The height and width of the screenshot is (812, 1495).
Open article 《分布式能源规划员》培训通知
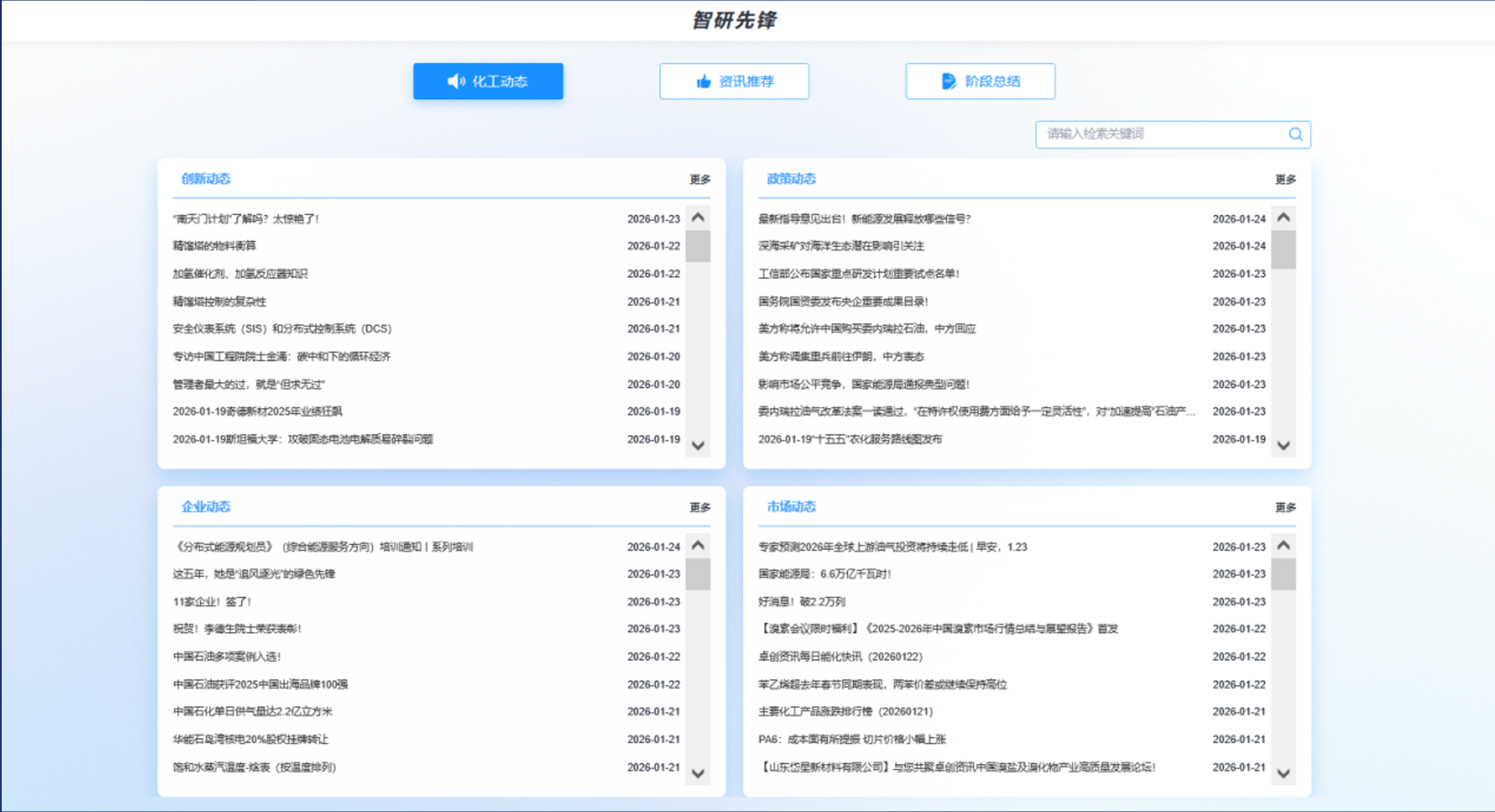click(x=323, y=547)
